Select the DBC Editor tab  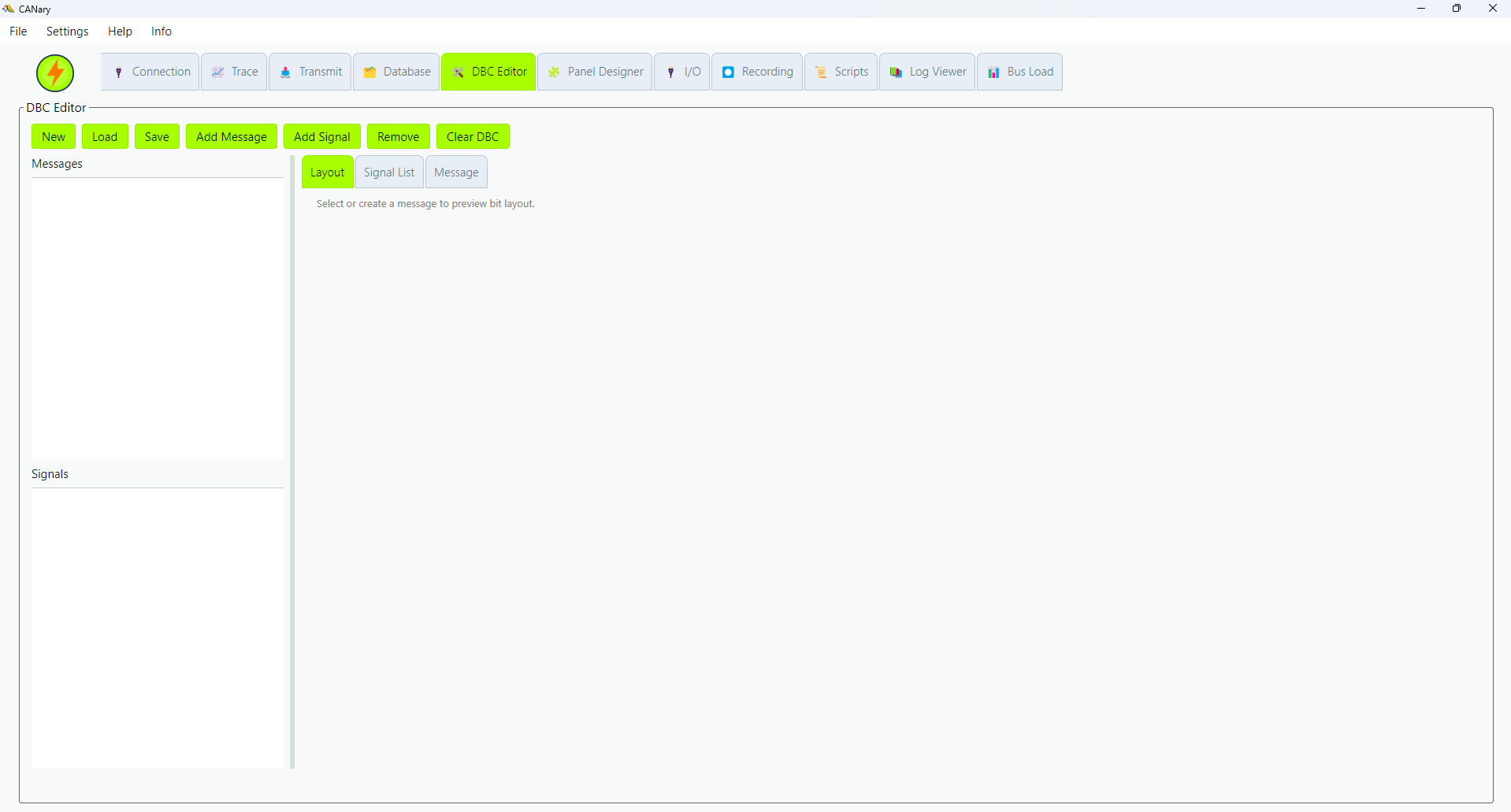pos(488,72)
